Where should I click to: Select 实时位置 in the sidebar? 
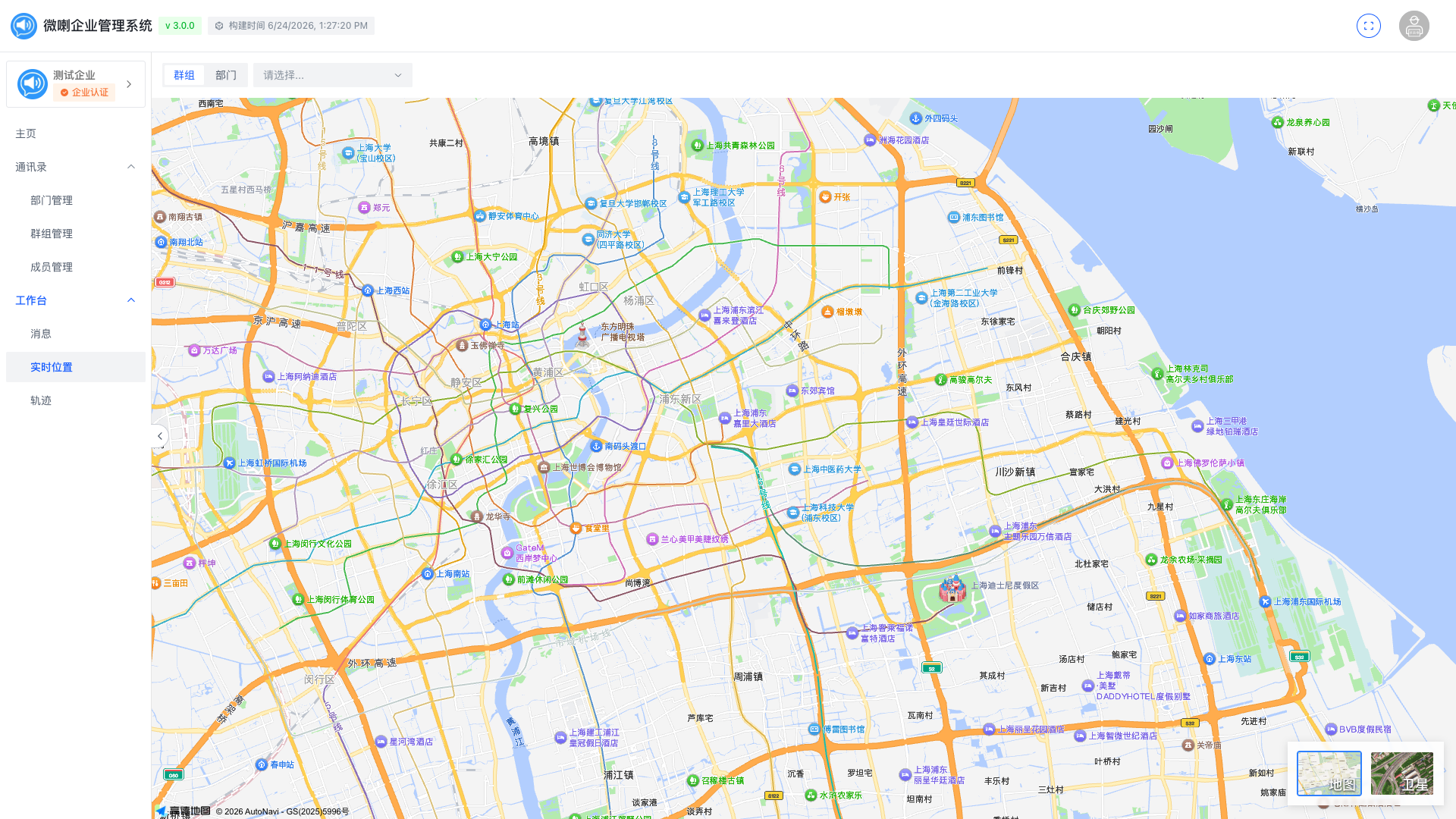pos(76,367)
